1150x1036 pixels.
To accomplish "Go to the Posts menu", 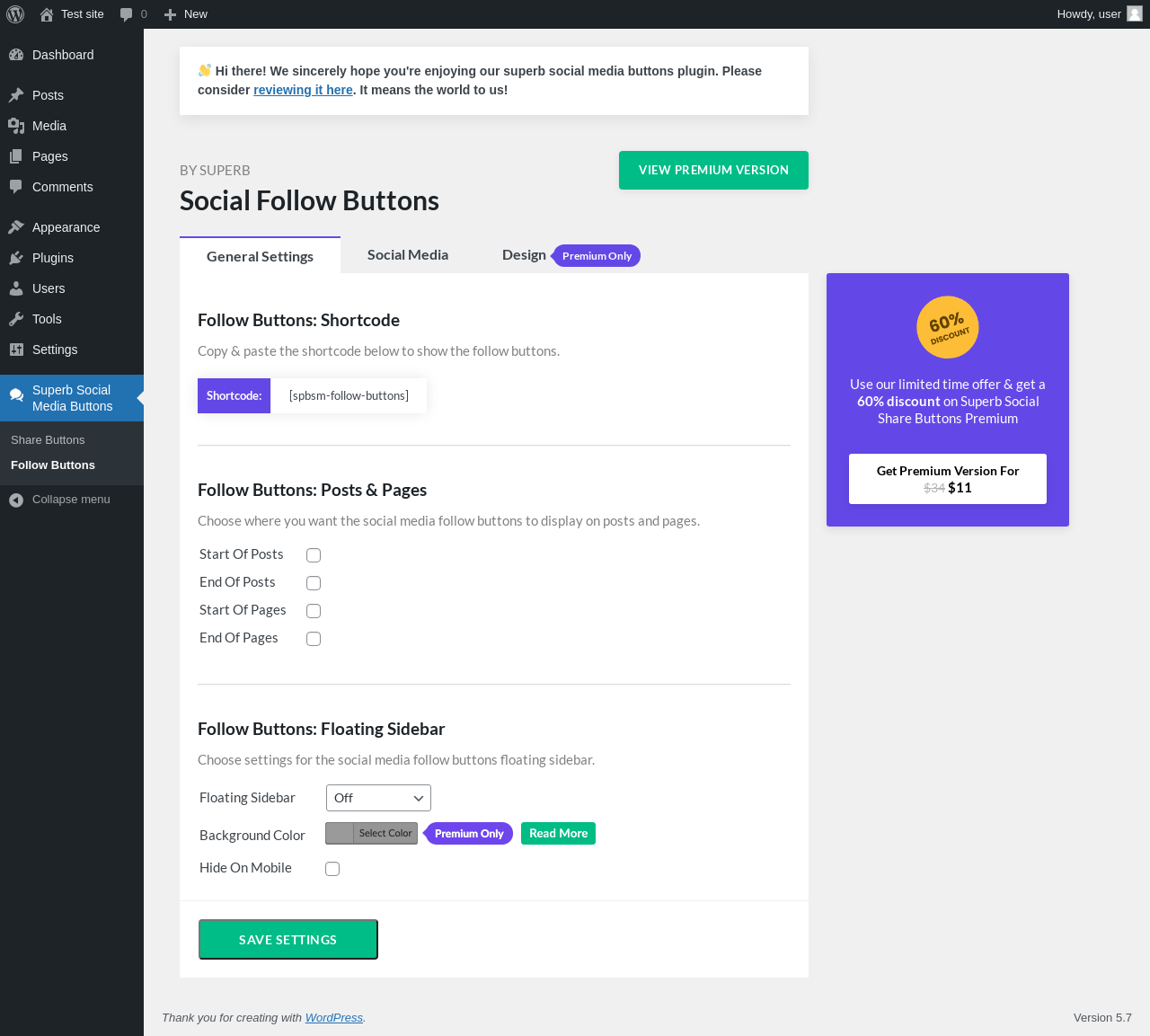I will click(x=72, y=95).
